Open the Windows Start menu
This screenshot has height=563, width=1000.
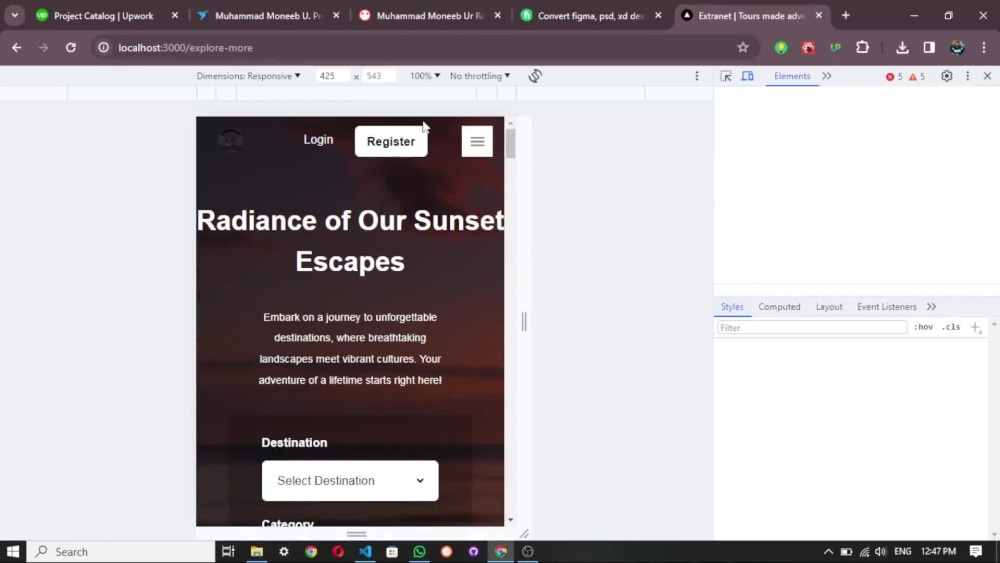(13, 552)
